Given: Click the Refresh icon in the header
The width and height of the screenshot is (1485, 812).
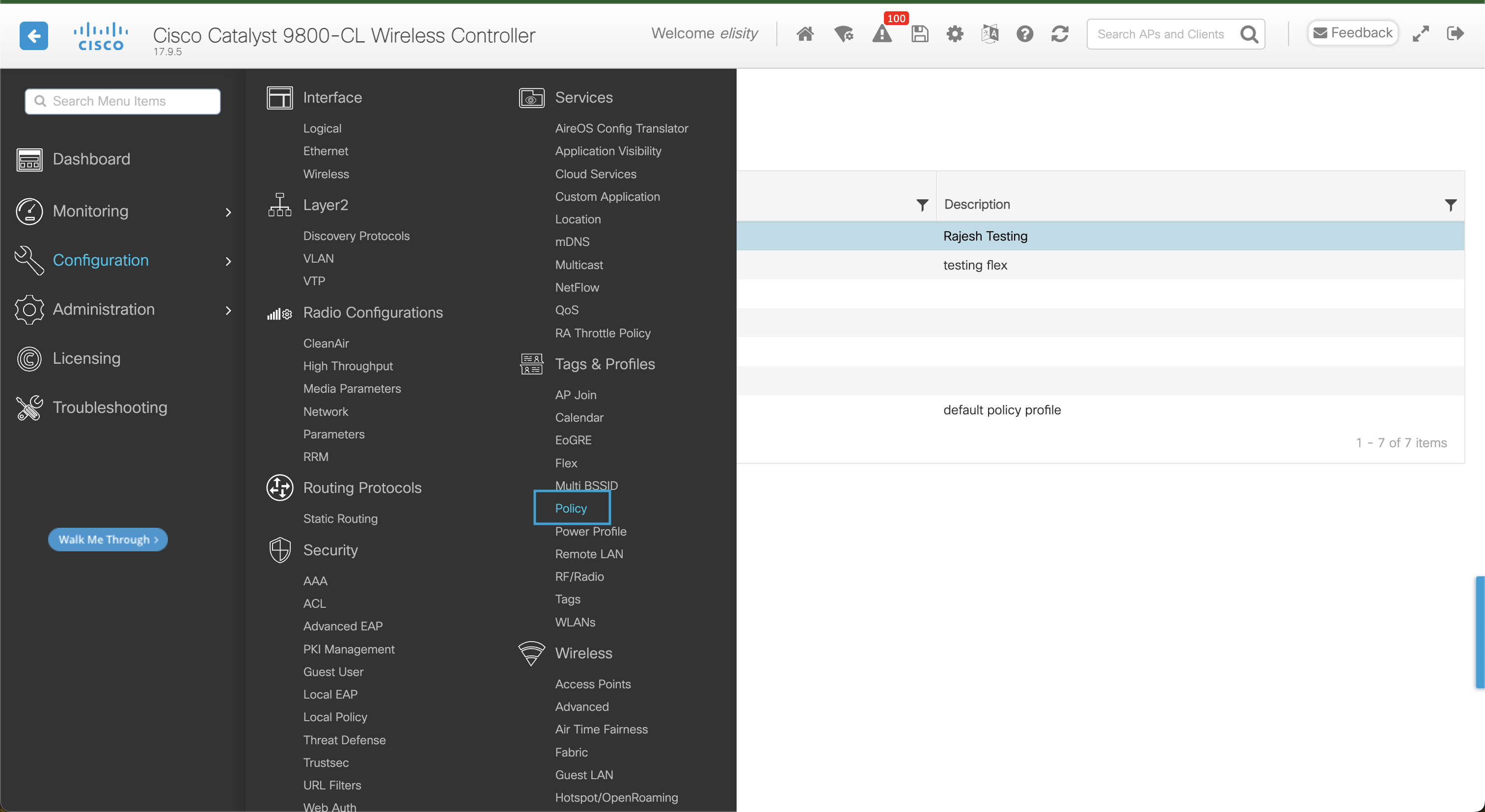Looking at the screenshot, I should (1060, 34).
